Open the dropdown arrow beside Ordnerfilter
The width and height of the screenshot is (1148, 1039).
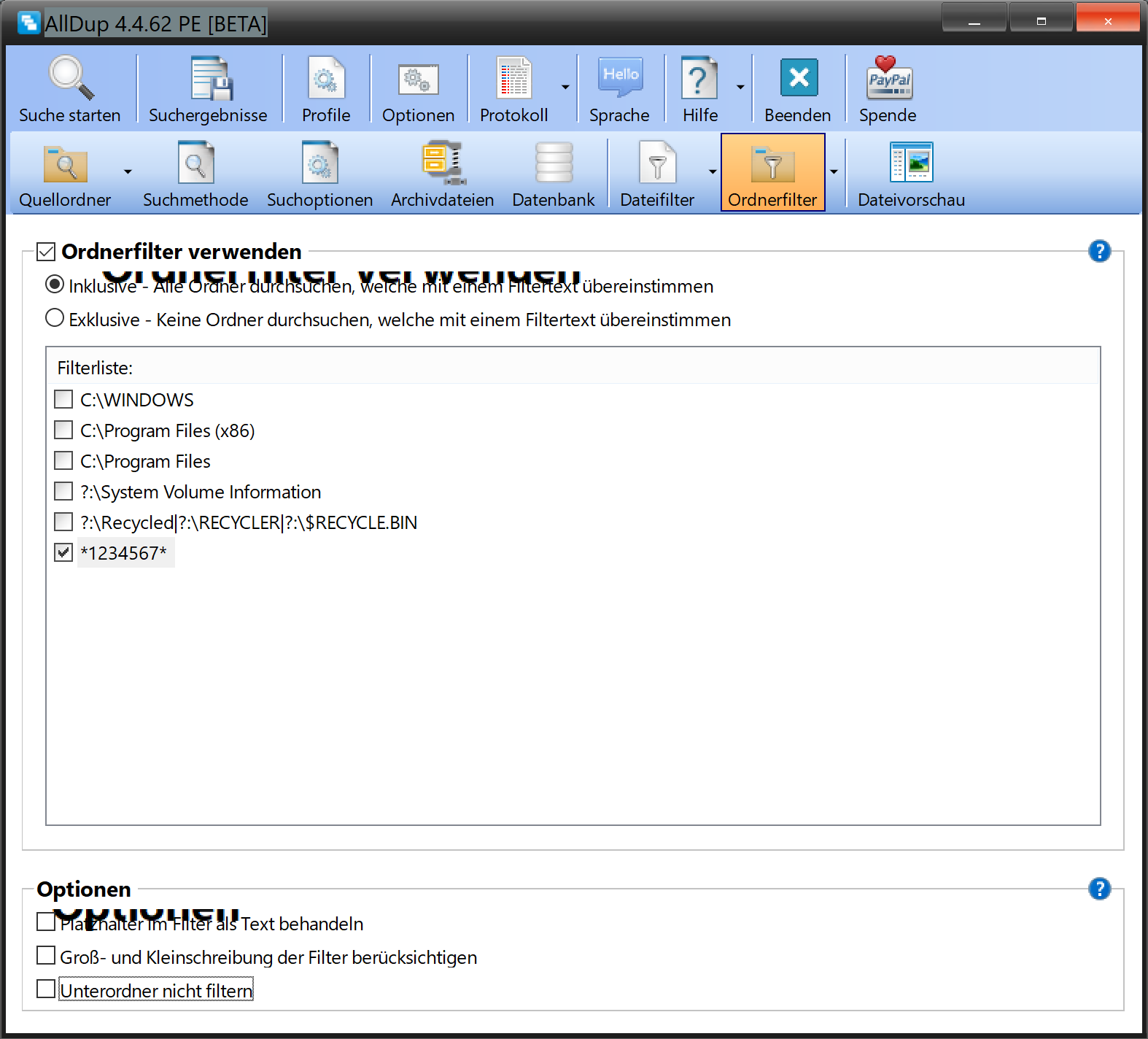834,172
